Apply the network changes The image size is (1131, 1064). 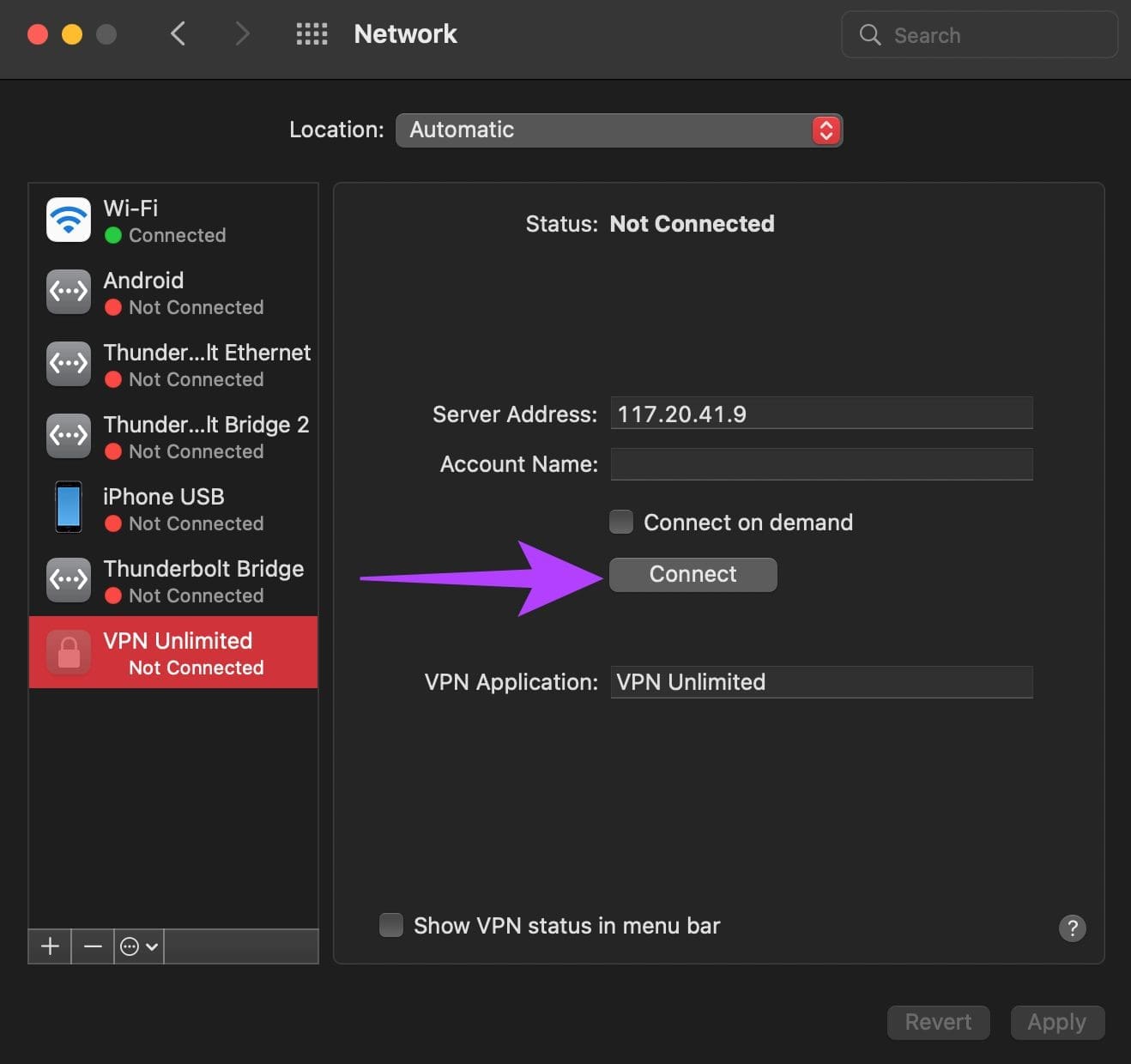pos(1057,1022)
